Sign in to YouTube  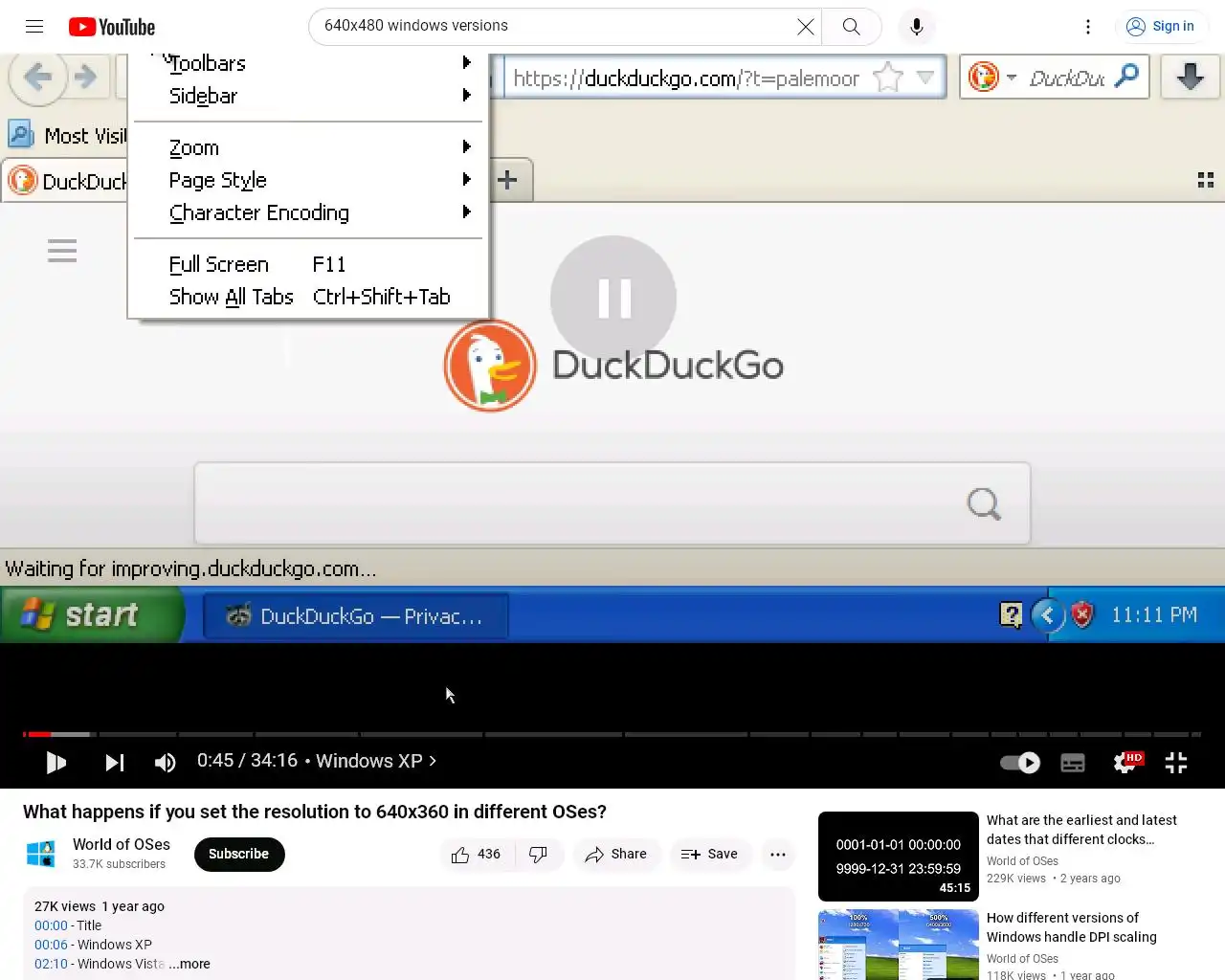tap(1162, 27)
